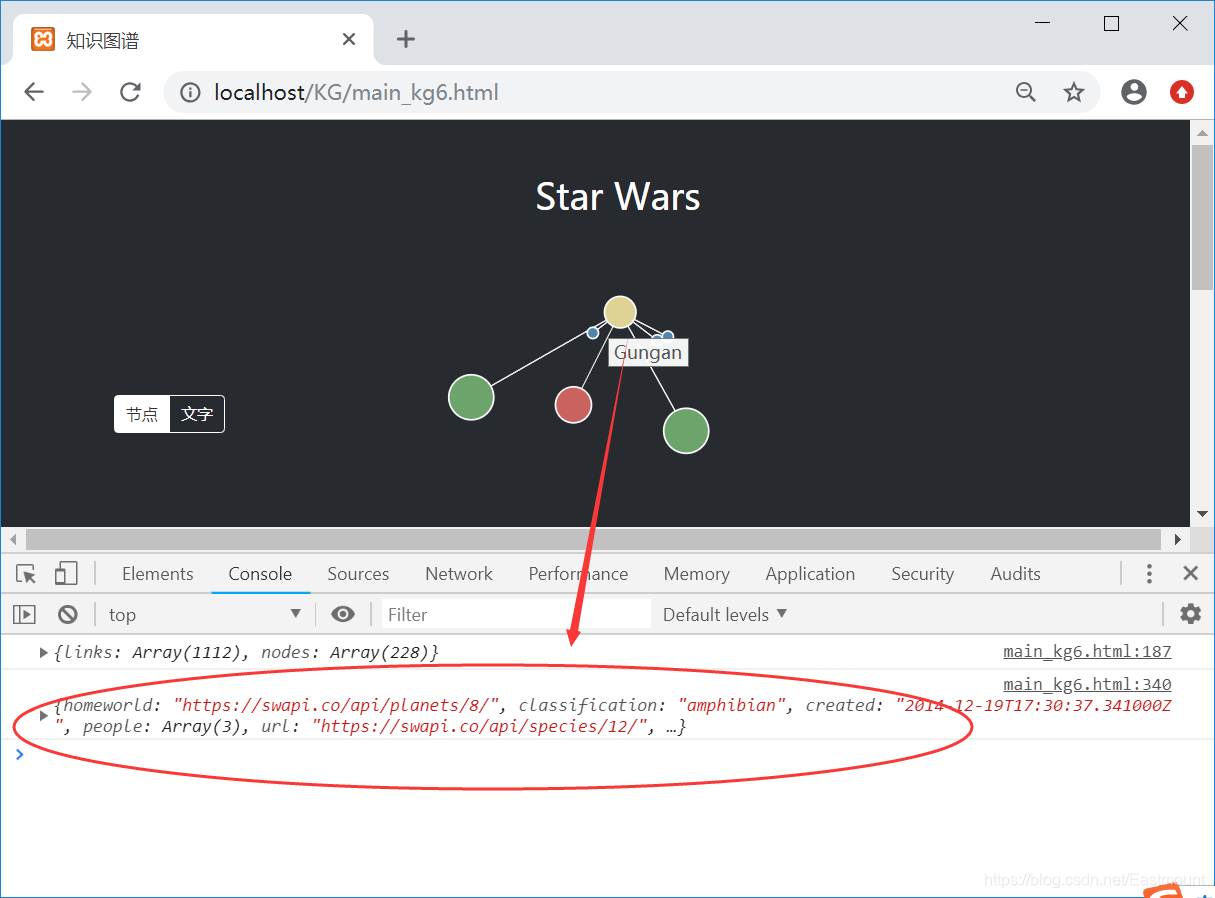
Task: Open a new tab with plus button
Action: pos(405,39)
